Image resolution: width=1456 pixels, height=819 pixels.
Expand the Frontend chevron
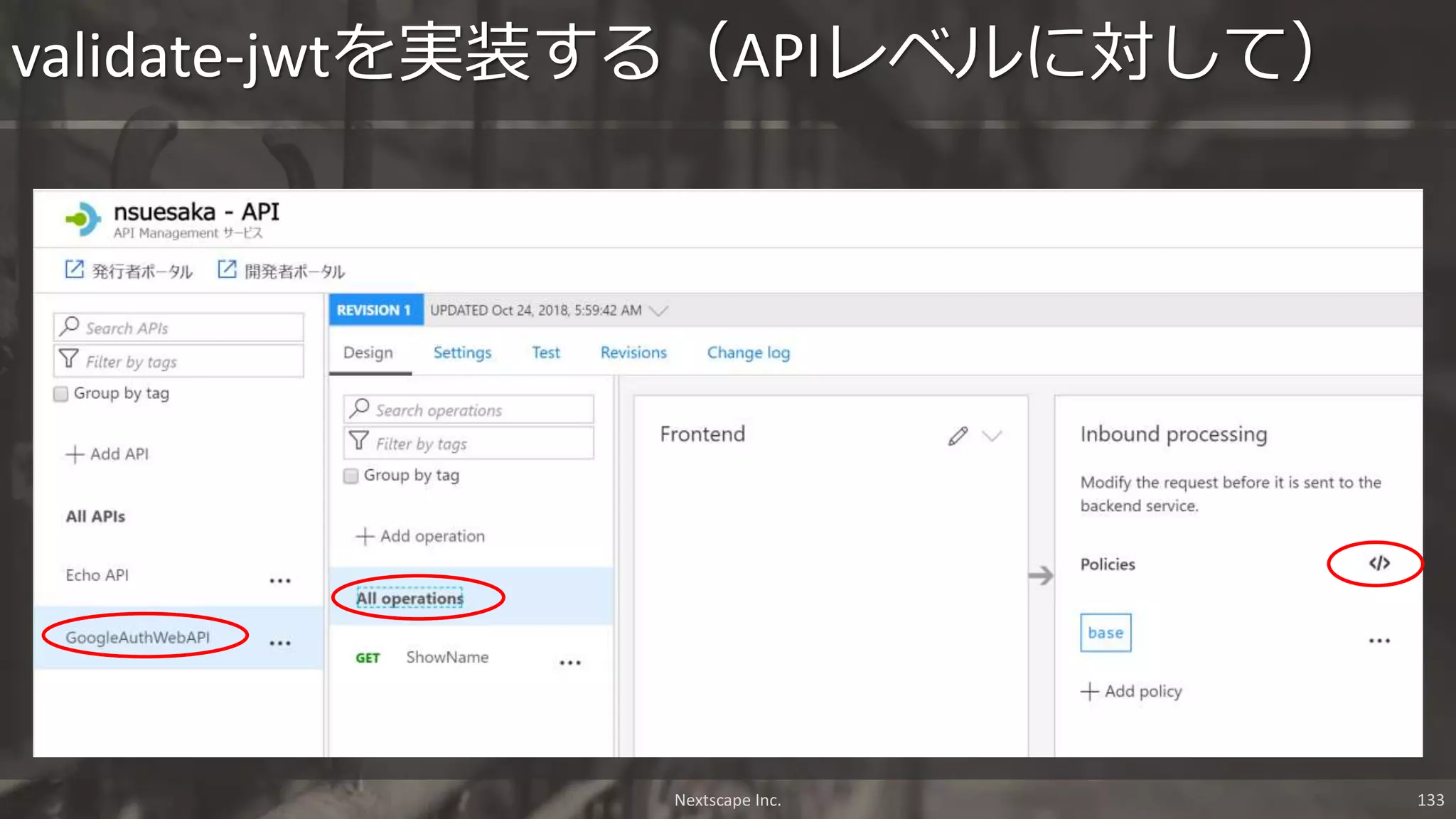click(x=992, y=436)
